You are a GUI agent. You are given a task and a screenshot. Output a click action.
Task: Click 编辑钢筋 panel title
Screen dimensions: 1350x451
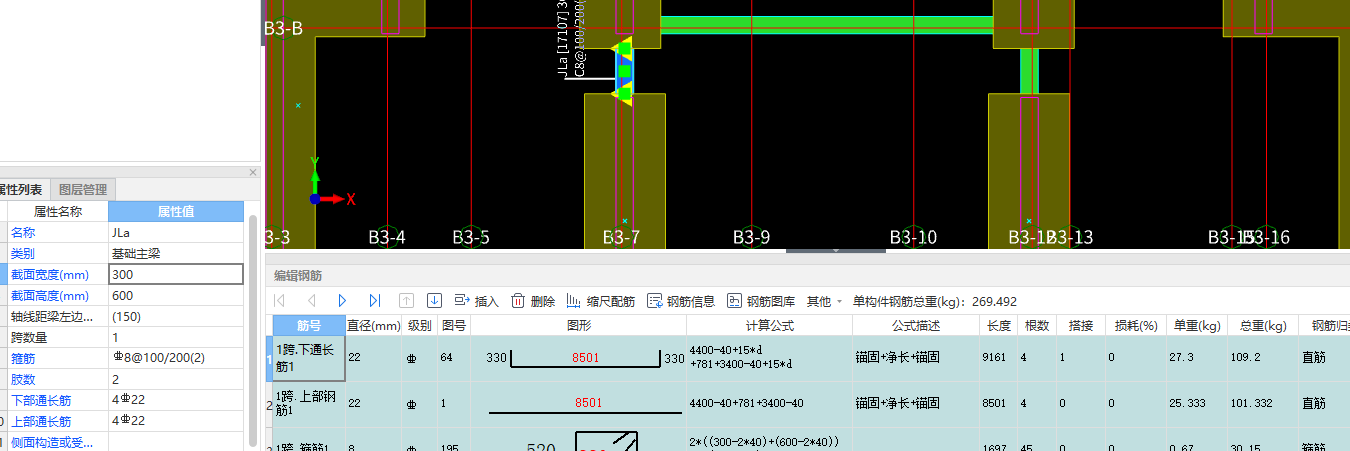pos(298,275)
